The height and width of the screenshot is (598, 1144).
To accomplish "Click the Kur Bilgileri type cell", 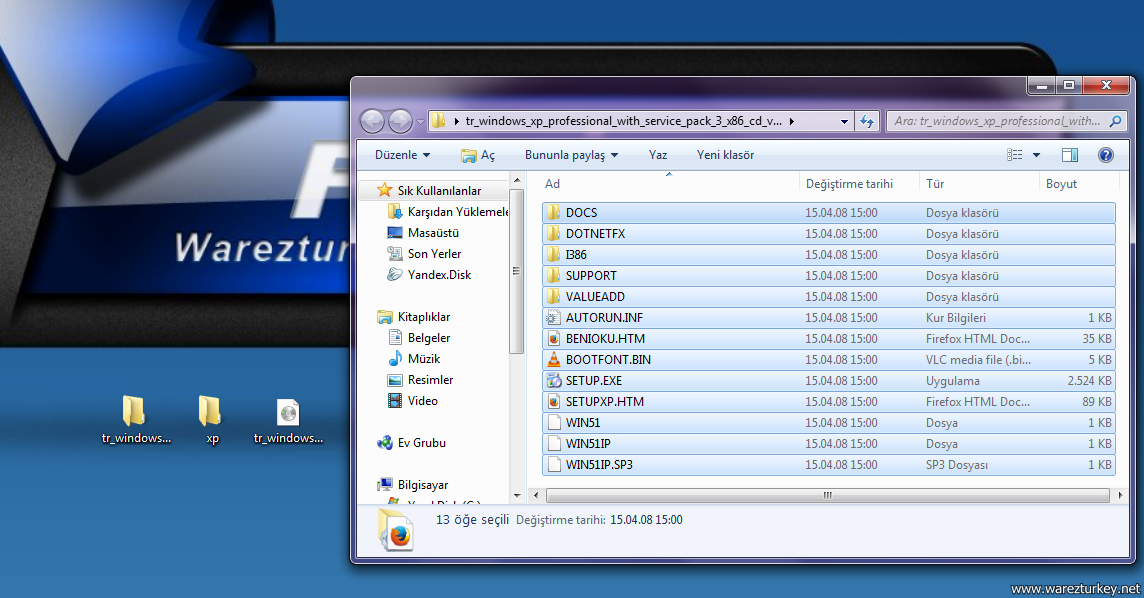I will (956, 317).
